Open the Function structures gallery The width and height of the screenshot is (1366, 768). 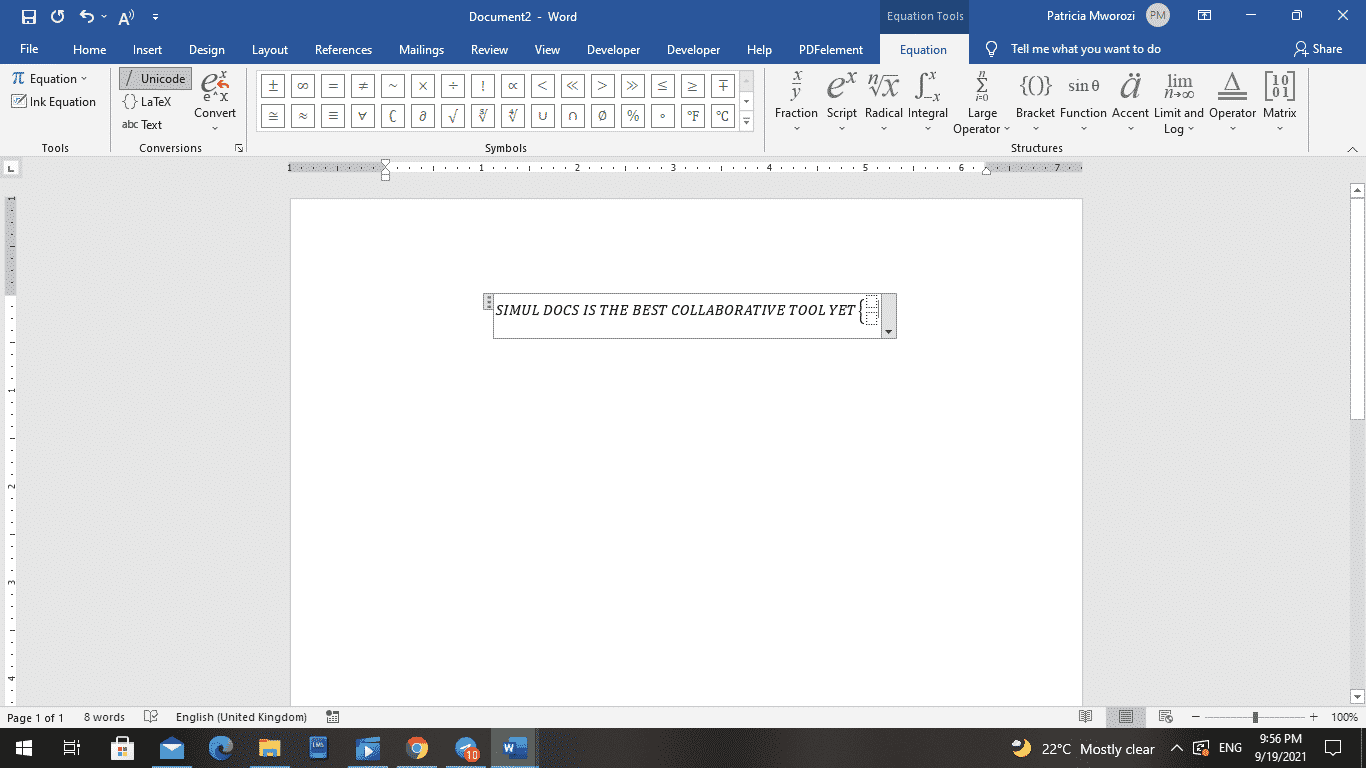point(1083,101)
